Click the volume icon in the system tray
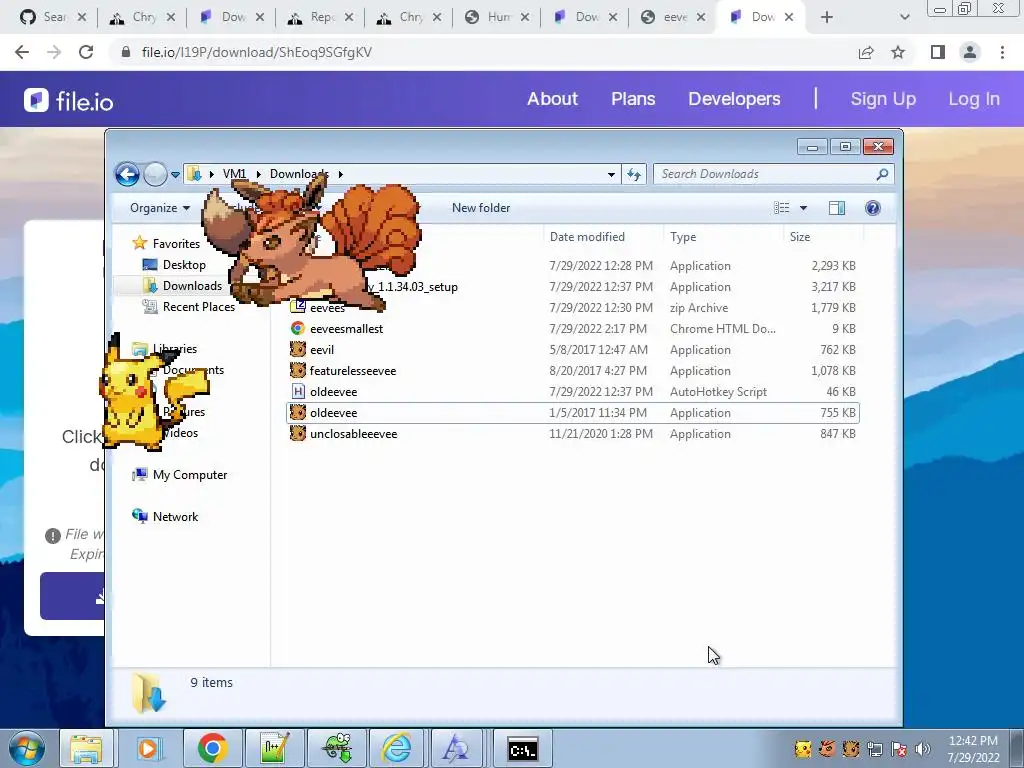Viewport: 1024px width, 768px height. (922, 749)
